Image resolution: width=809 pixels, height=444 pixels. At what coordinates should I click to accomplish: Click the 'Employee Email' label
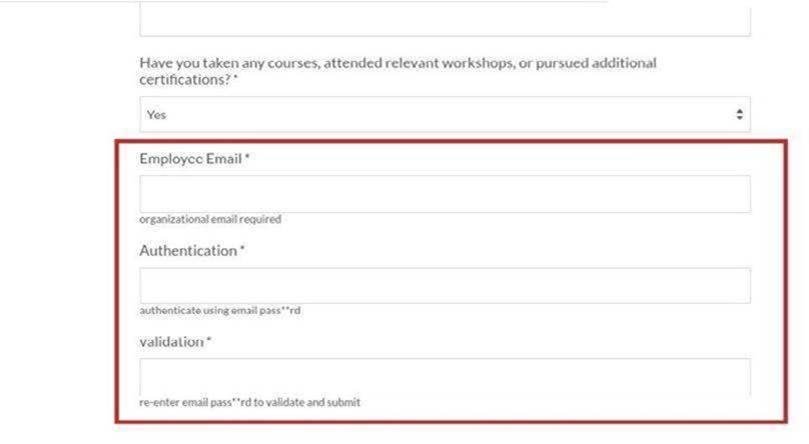191,158
